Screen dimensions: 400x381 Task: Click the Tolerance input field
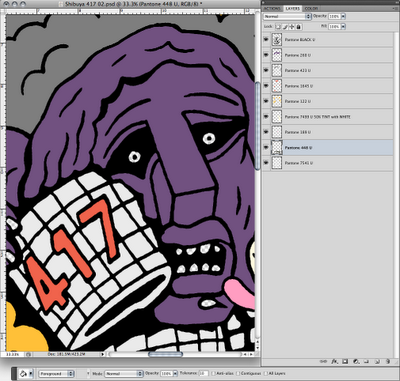pos(203,374)
